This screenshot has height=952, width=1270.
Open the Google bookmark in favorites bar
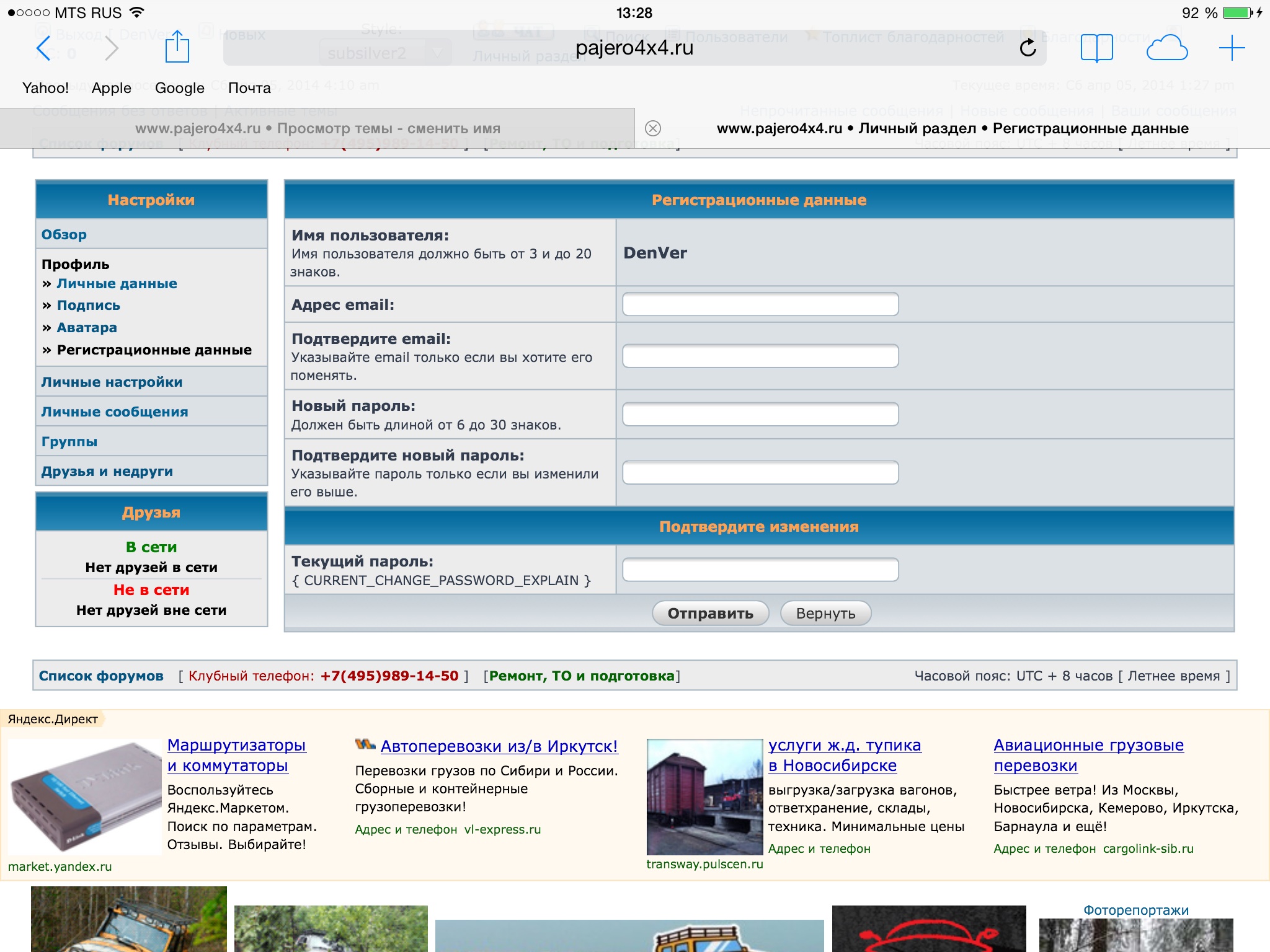[x=179, y=88]
